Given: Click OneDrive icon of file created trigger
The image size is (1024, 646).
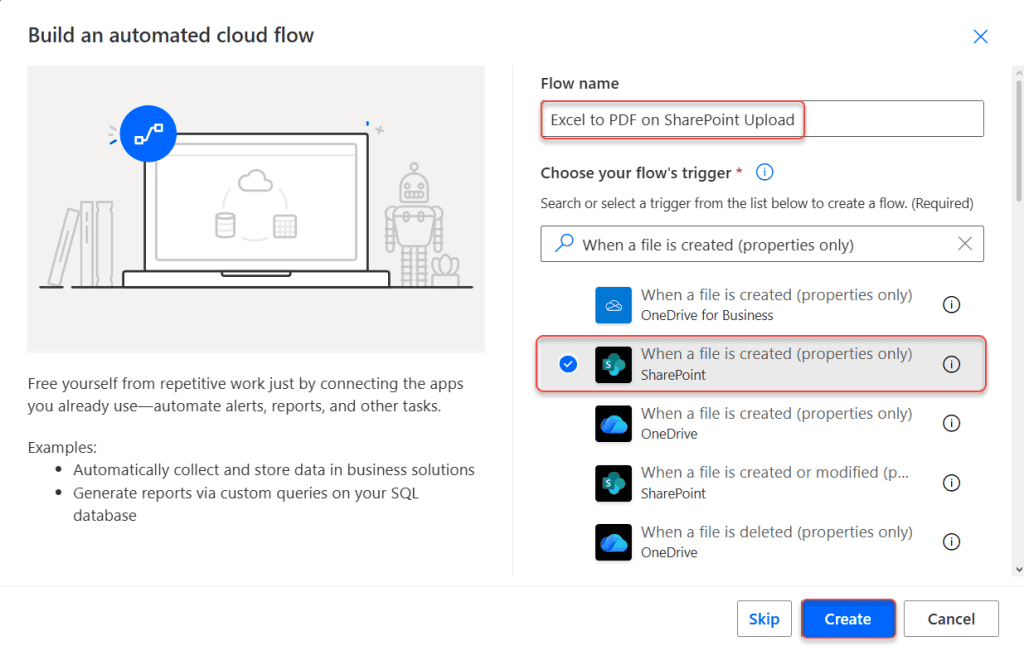Looking at the screenshot, I should click(x=613, y=424).
